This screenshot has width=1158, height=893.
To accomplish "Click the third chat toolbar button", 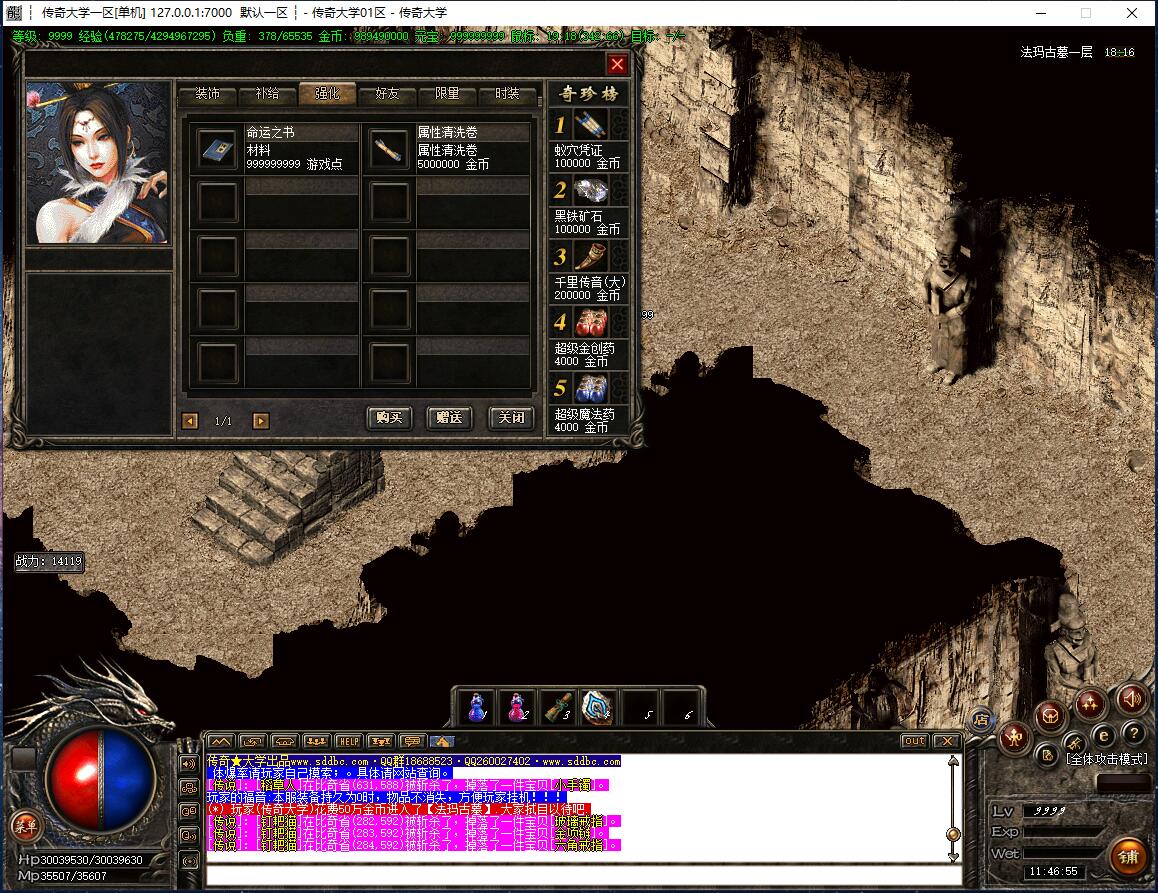I will tap(284, 741).
